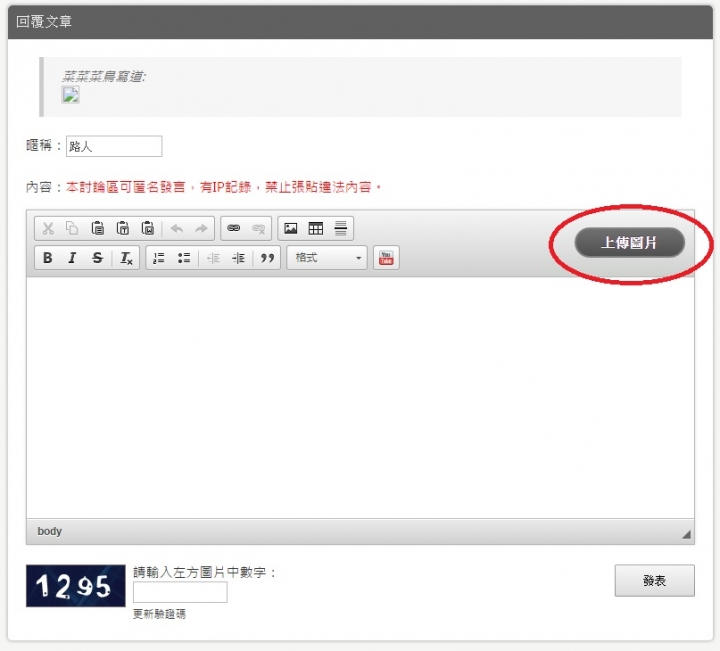Click the 菜菜菜鳥寫道 quote text
This screenshot has width=720, height=651.
coord(104,76)
